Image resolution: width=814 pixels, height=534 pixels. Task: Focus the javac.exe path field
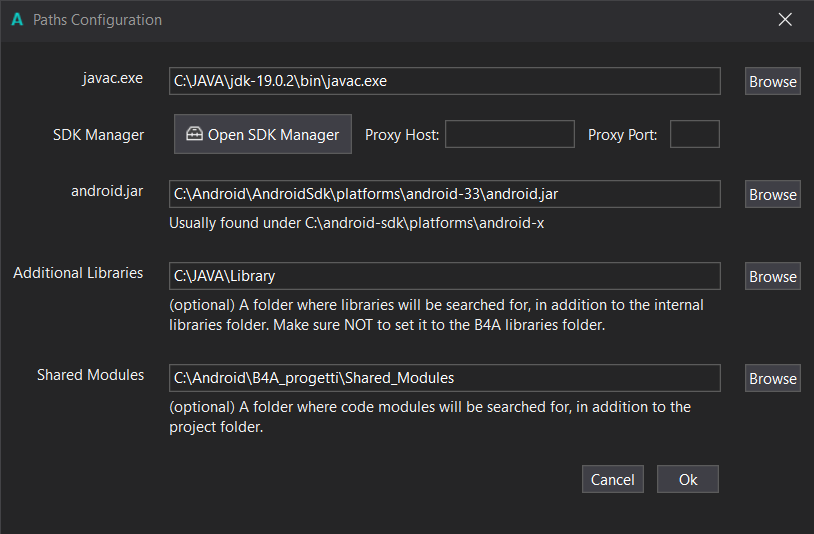[x=444, y=81]
